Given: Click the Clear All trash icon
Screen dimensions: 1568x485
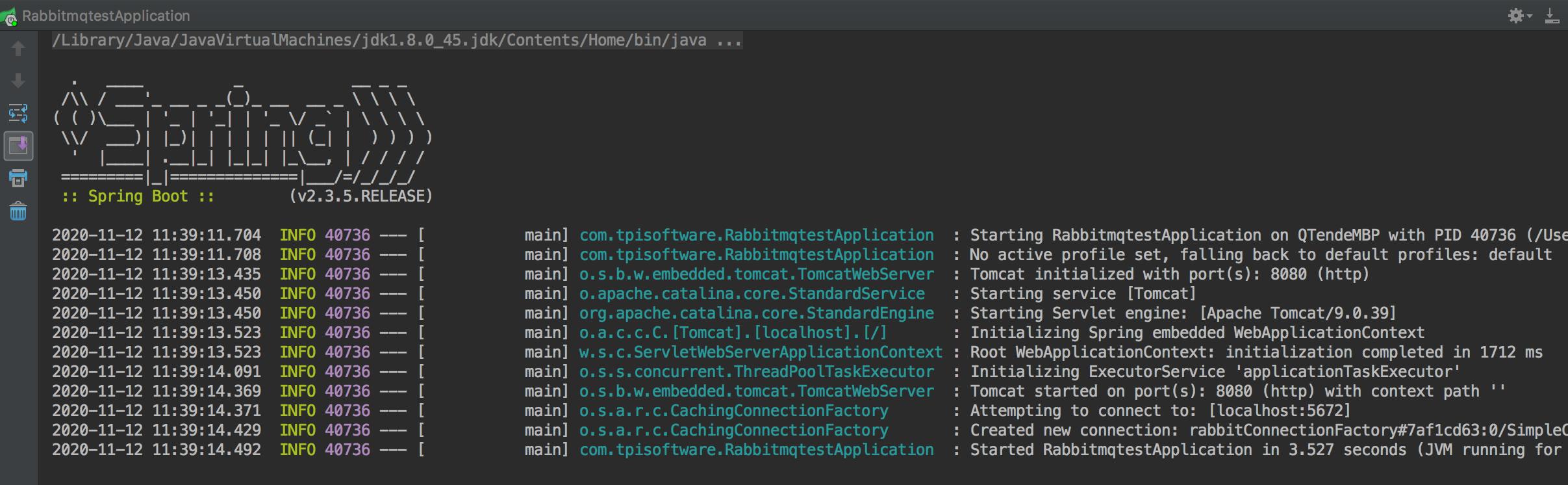Looking at the screenshot, I should tap(18, 211).
